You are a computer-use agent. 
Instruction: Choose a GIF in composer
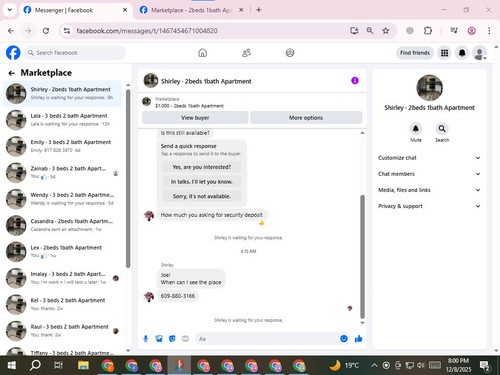(185, 339)
